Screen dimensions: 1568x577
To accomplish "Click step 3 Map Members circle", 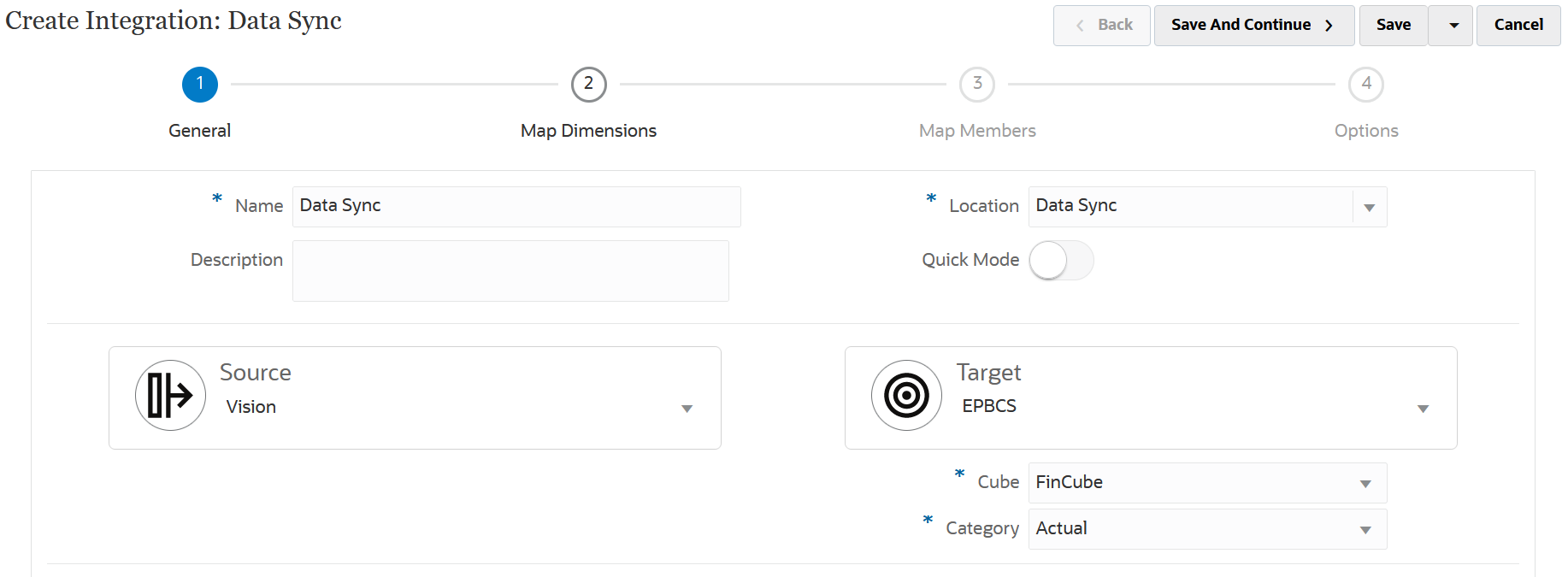I will tap(977, 84).
